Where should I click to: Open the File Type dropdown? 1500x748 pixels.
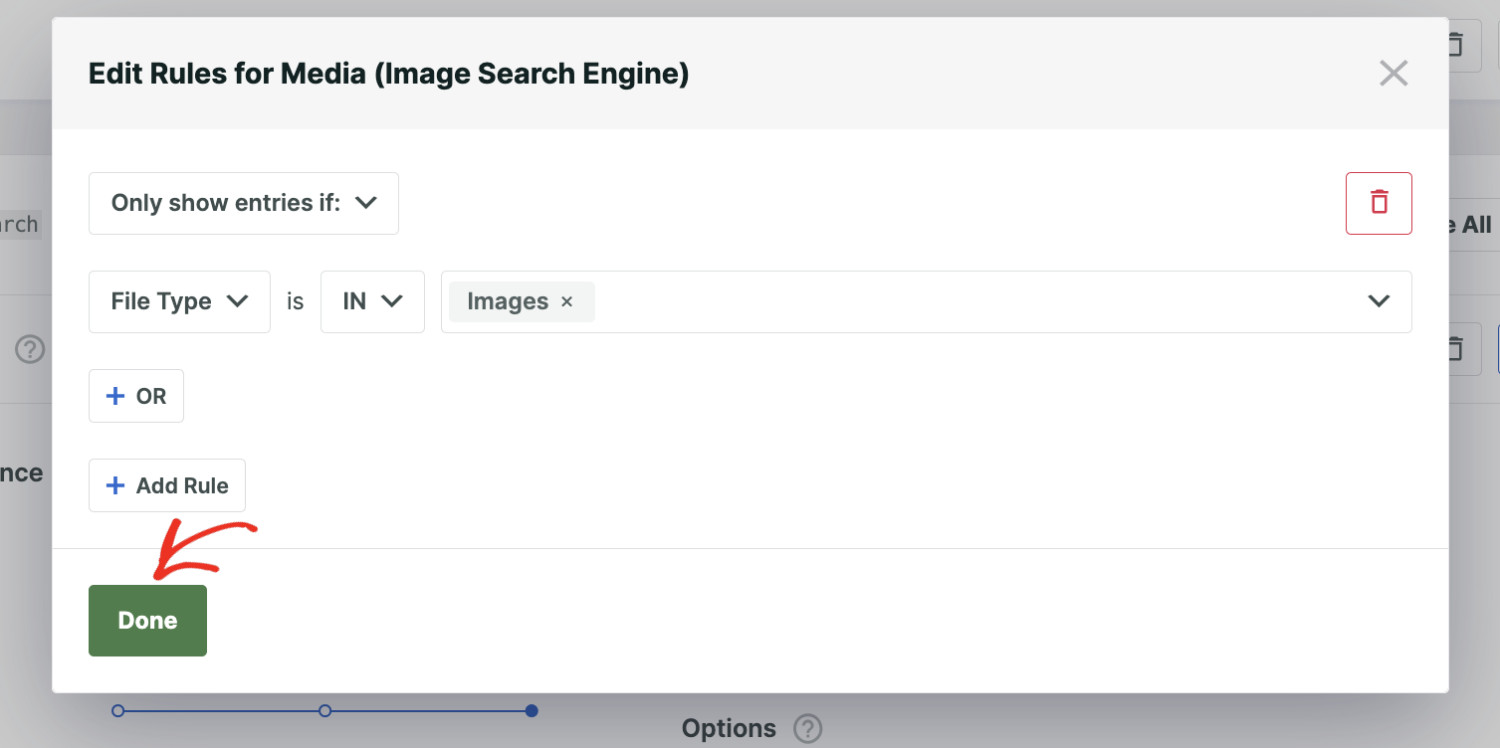pyautogui.click(x=179, y=301)
